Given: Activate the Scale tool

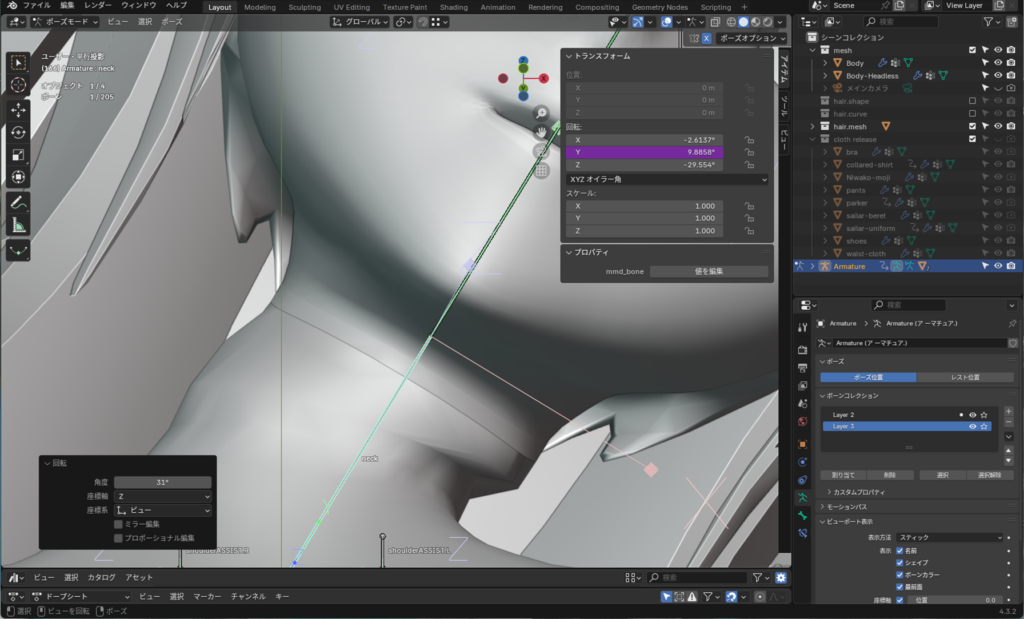Looking at the screenshot, I should click(19, 155).
